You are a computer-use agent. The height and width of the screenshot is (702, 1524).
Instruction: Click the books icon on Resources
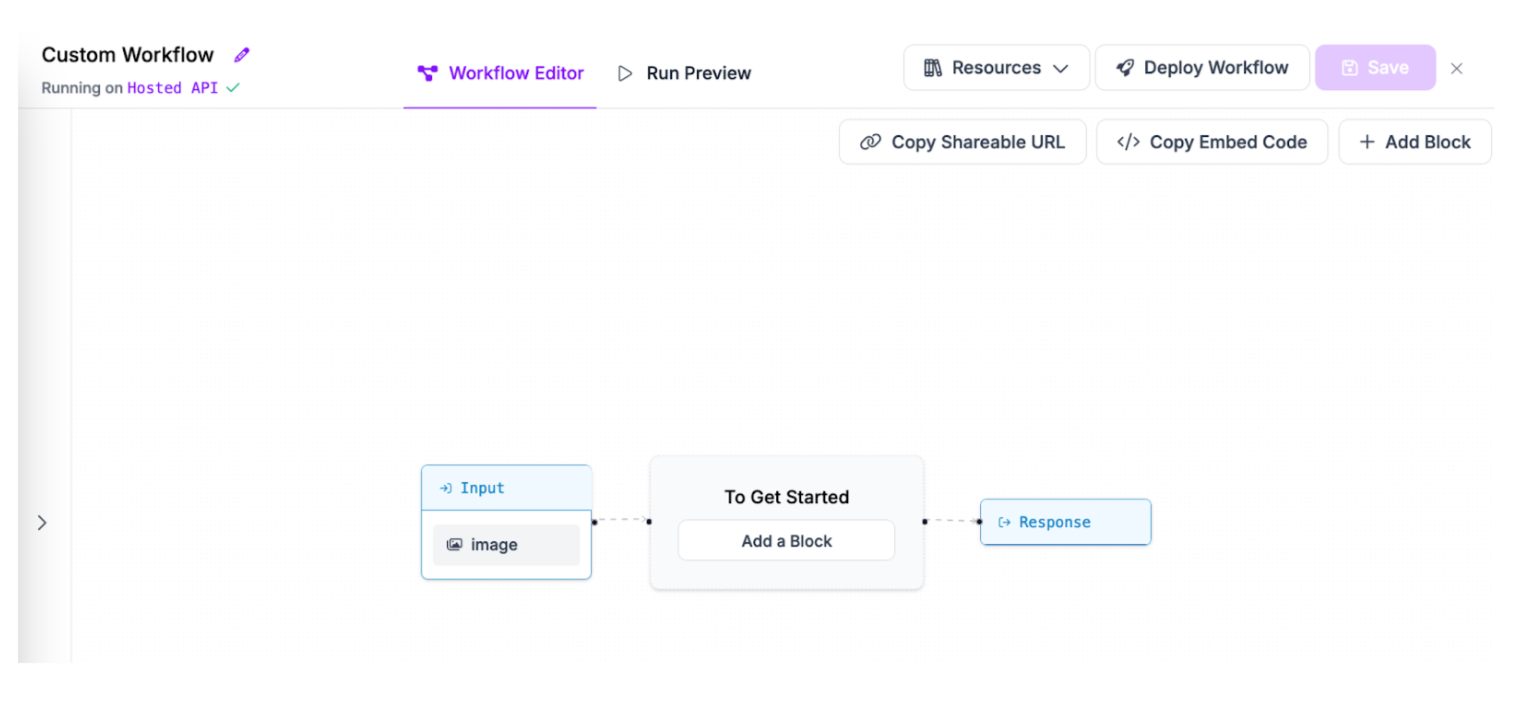pos(933,68)
